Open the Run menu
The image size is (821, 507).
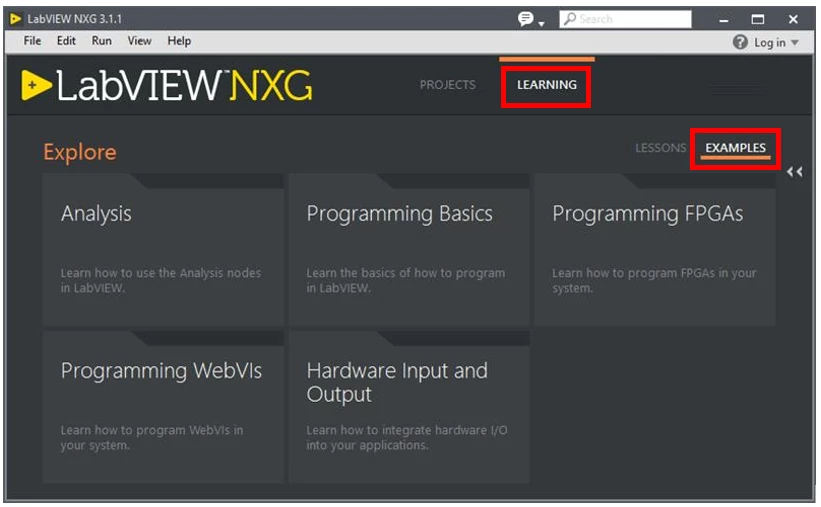click(102, 41)
